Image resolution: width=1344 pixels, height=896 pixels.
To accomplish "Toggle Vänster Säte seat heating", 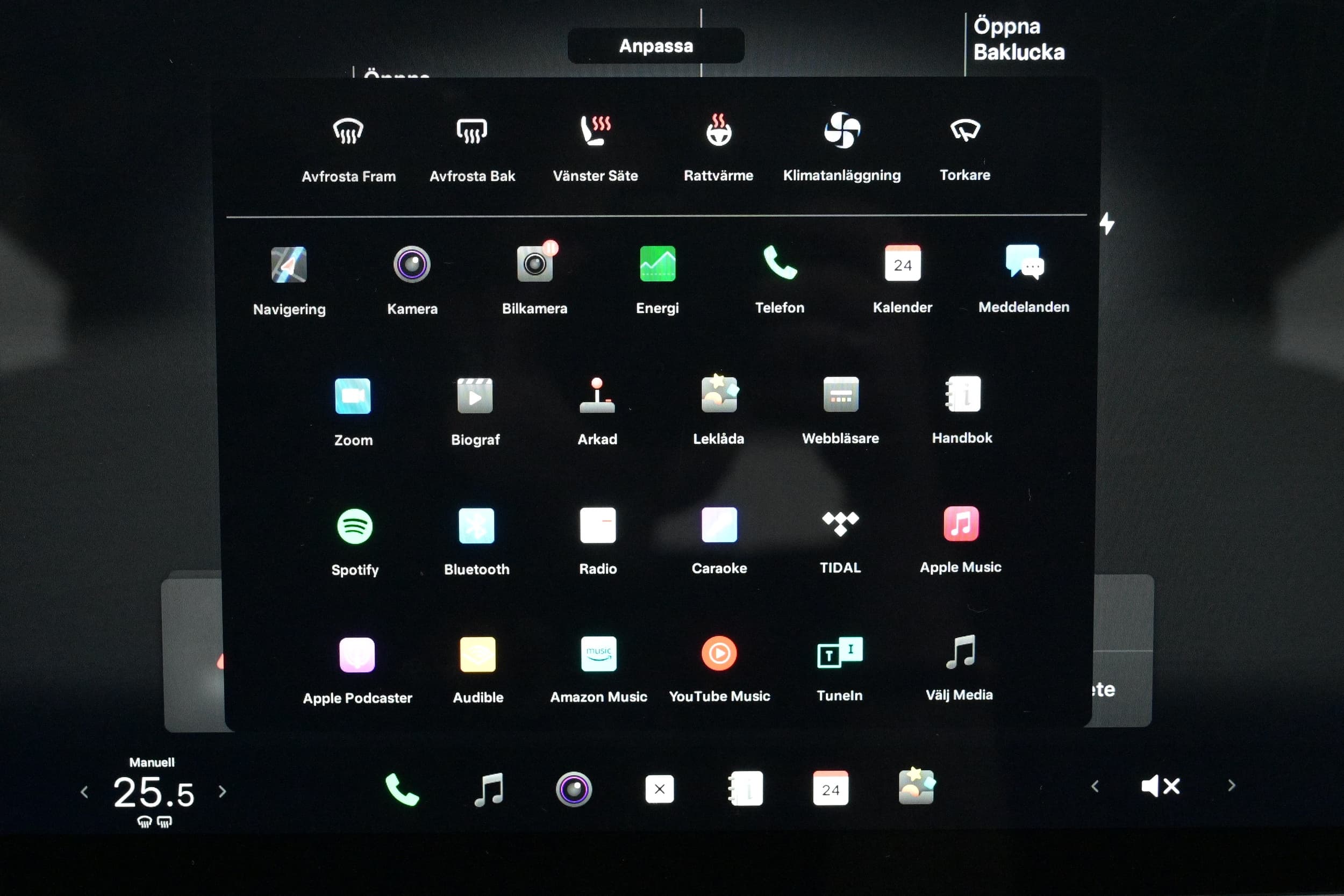I will [595, 131].
